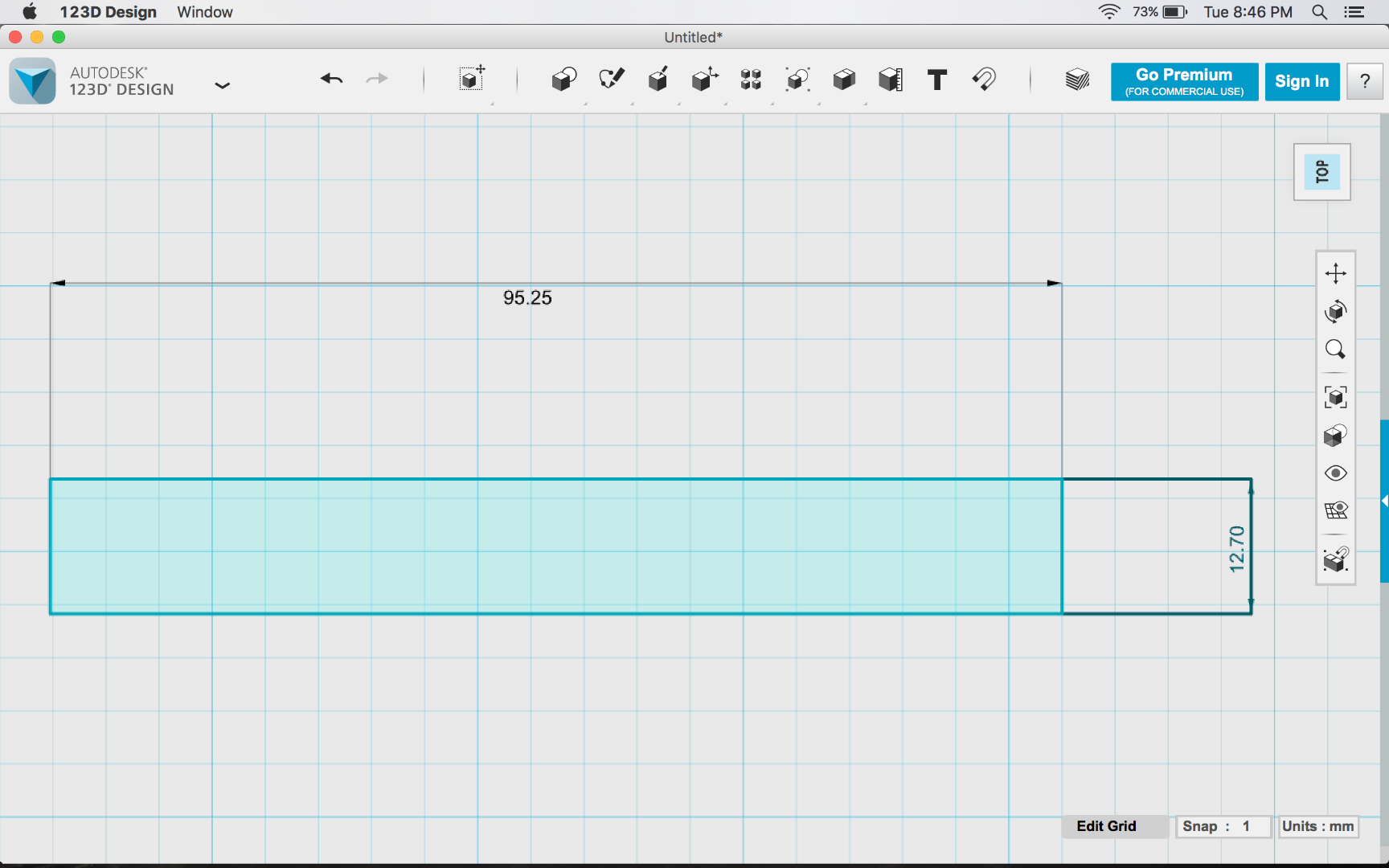This screenshot has width=1389, height=868.
Task: Open the Grouping tool
Action: [x=797, y=79]
